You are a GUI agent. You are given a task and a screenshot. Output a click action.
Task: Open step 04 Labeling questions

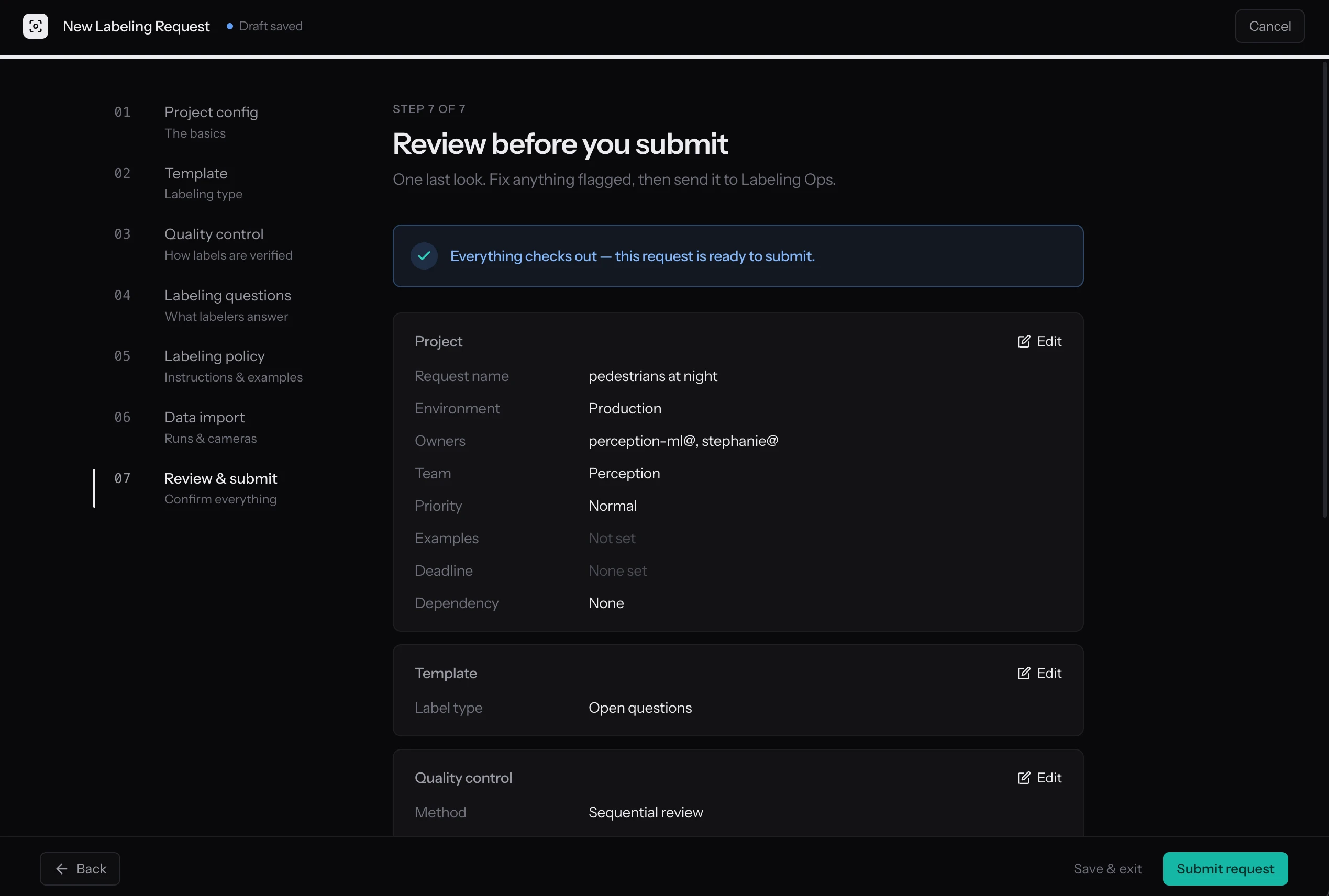pyautogui.click(x=212, y=305)
